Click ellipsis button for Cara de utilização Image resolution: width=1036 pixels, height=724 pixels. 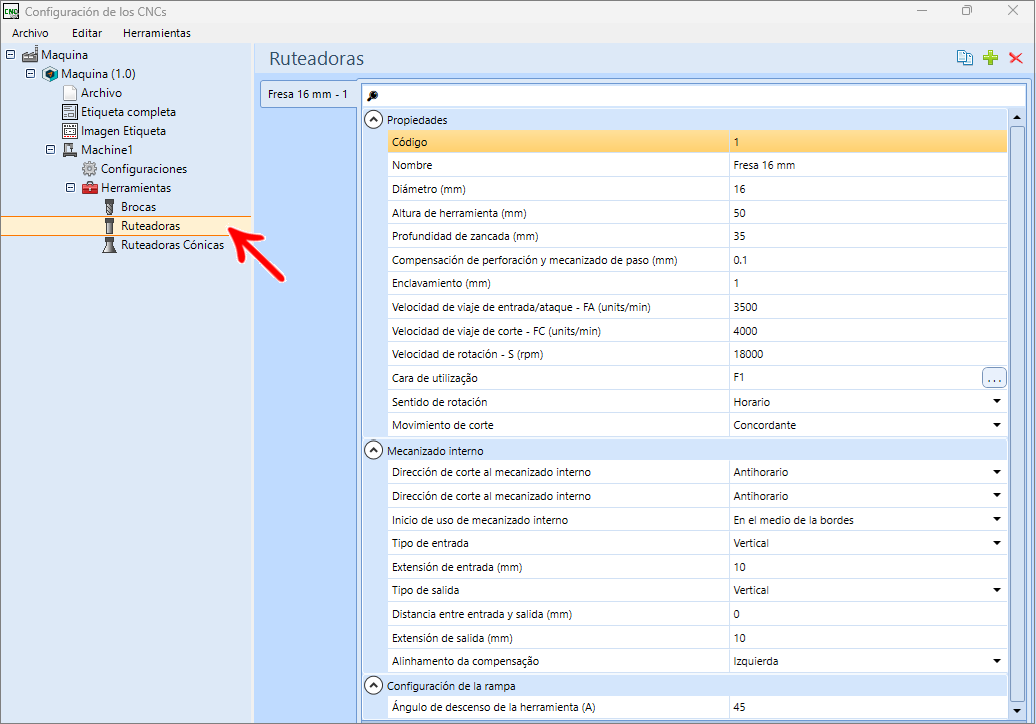tap(994, 378)
